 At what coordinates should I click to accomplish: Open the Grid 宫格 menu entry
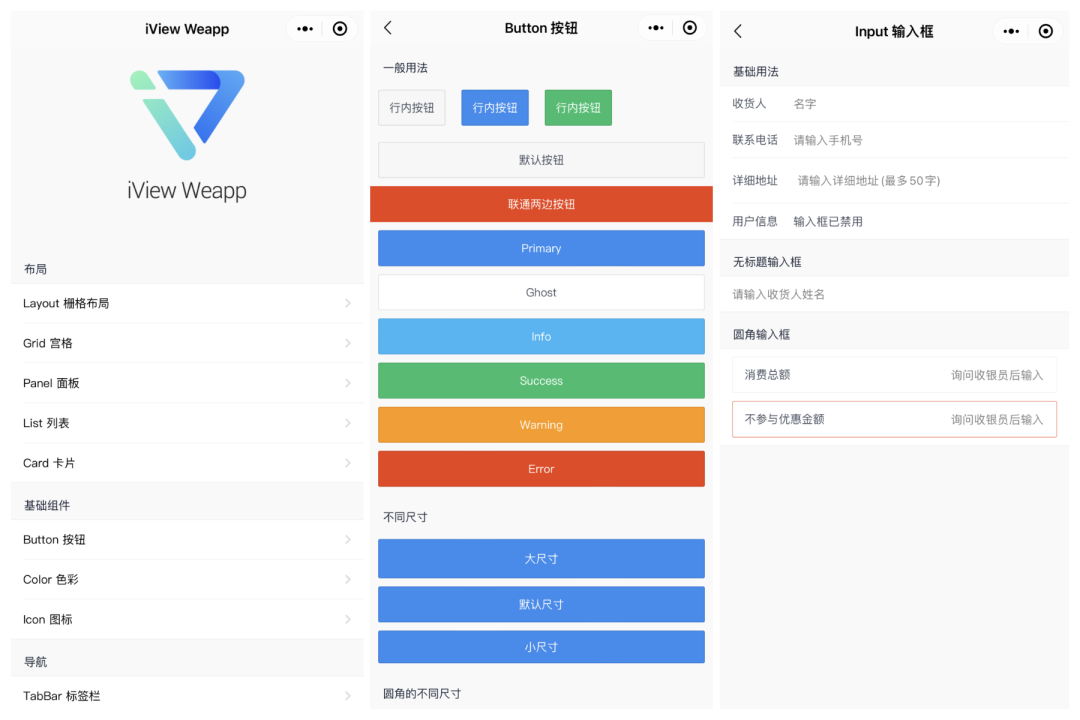[187, 343]
